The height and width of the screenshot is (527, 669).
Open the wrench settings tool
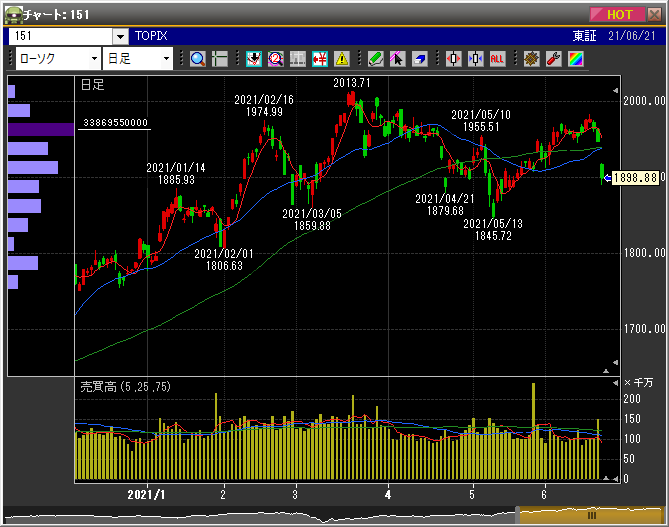553,58
